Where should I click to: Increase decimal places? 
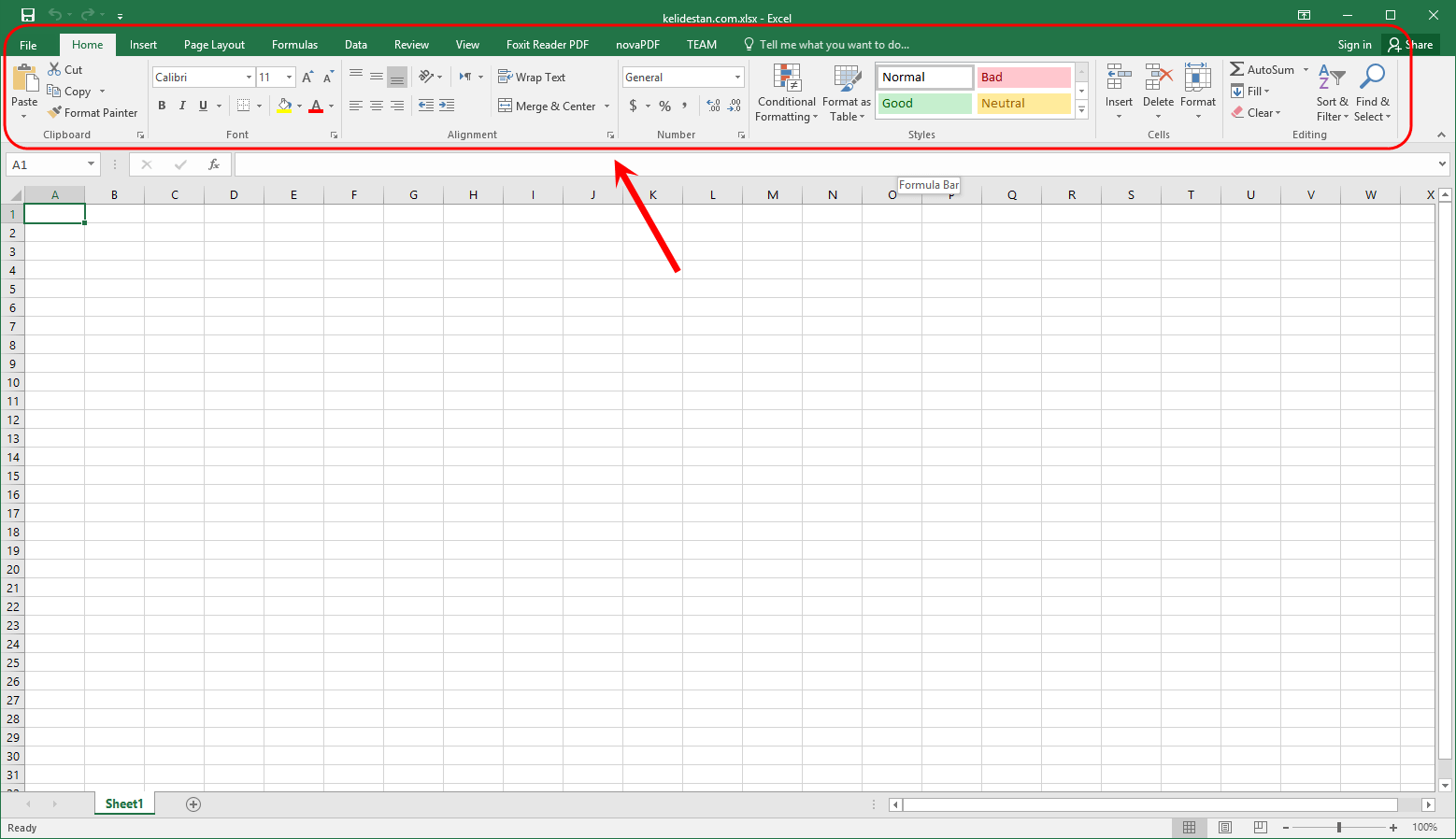point(713,106)
